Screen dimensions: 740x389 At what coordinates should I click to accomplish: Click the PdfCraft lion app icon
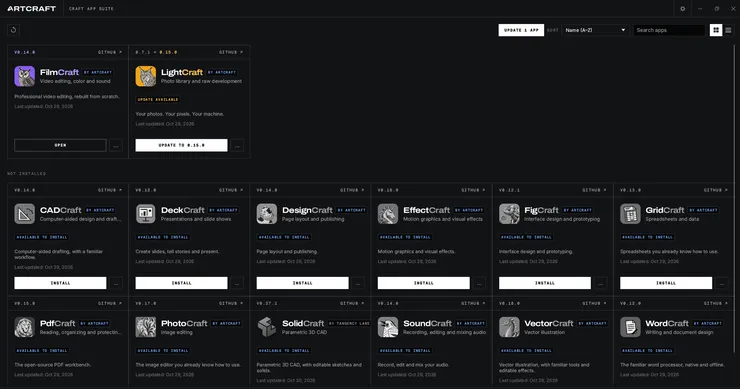point(25,327)
